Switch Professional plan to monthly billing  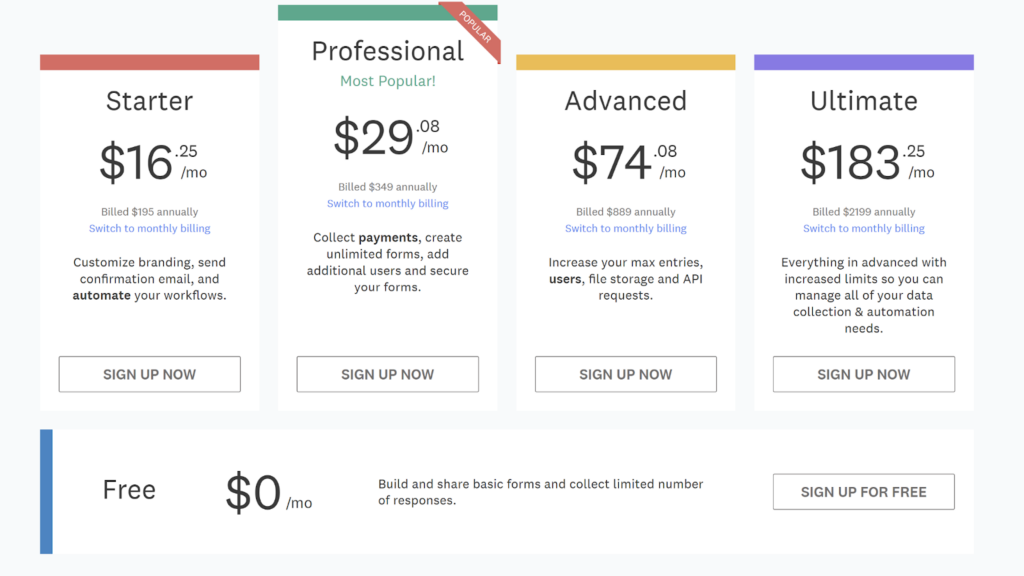[x=387, y=204]
